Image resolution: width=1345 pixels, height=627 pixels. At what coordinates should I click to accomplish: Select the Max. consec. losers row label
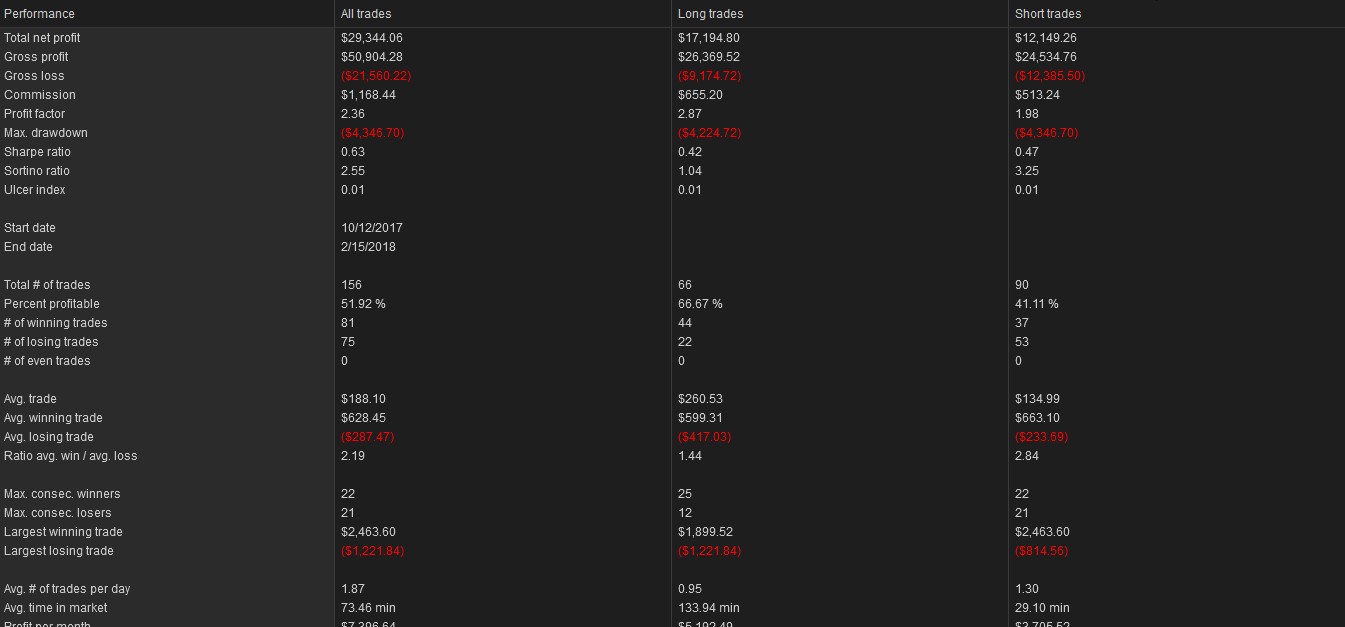click(58, 513)
